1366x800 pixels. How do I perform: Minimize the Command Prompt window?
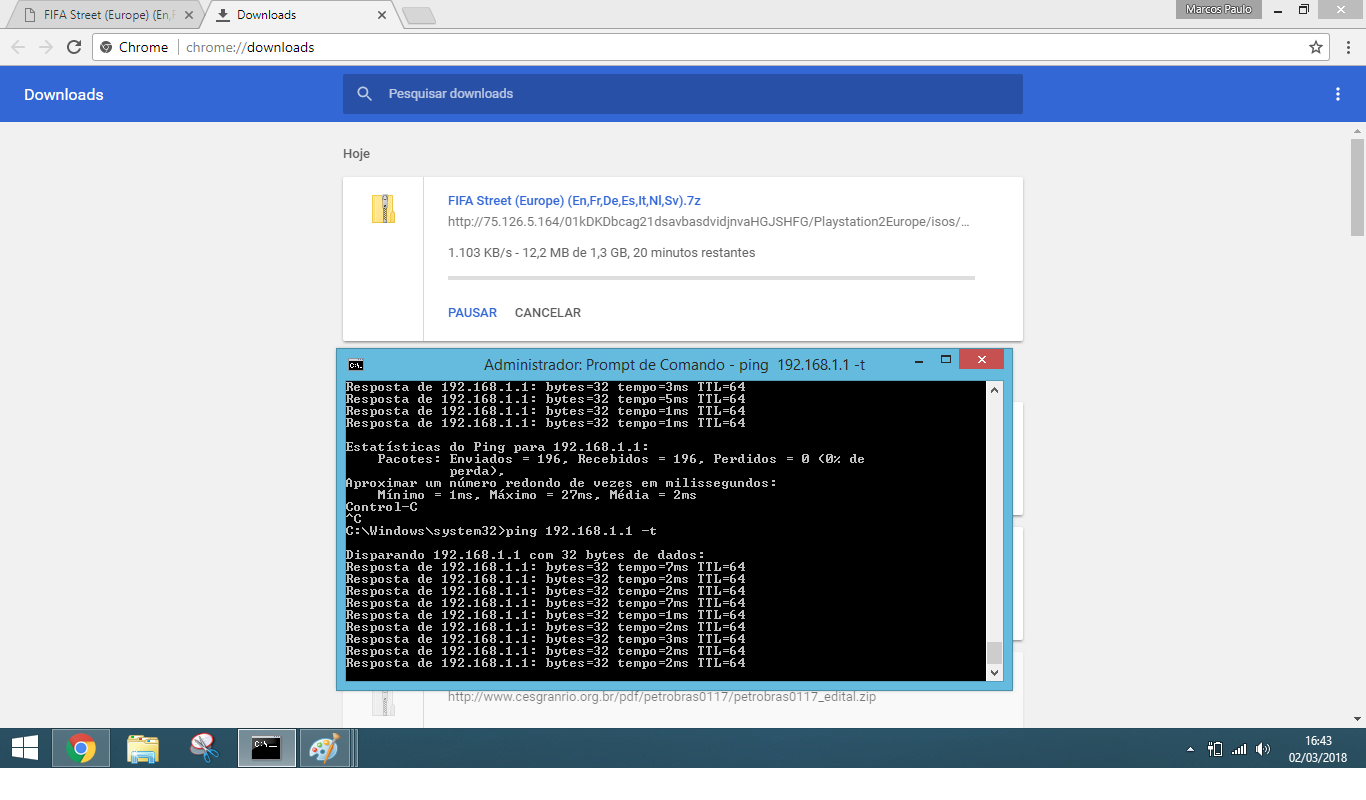tap(918, 360)
